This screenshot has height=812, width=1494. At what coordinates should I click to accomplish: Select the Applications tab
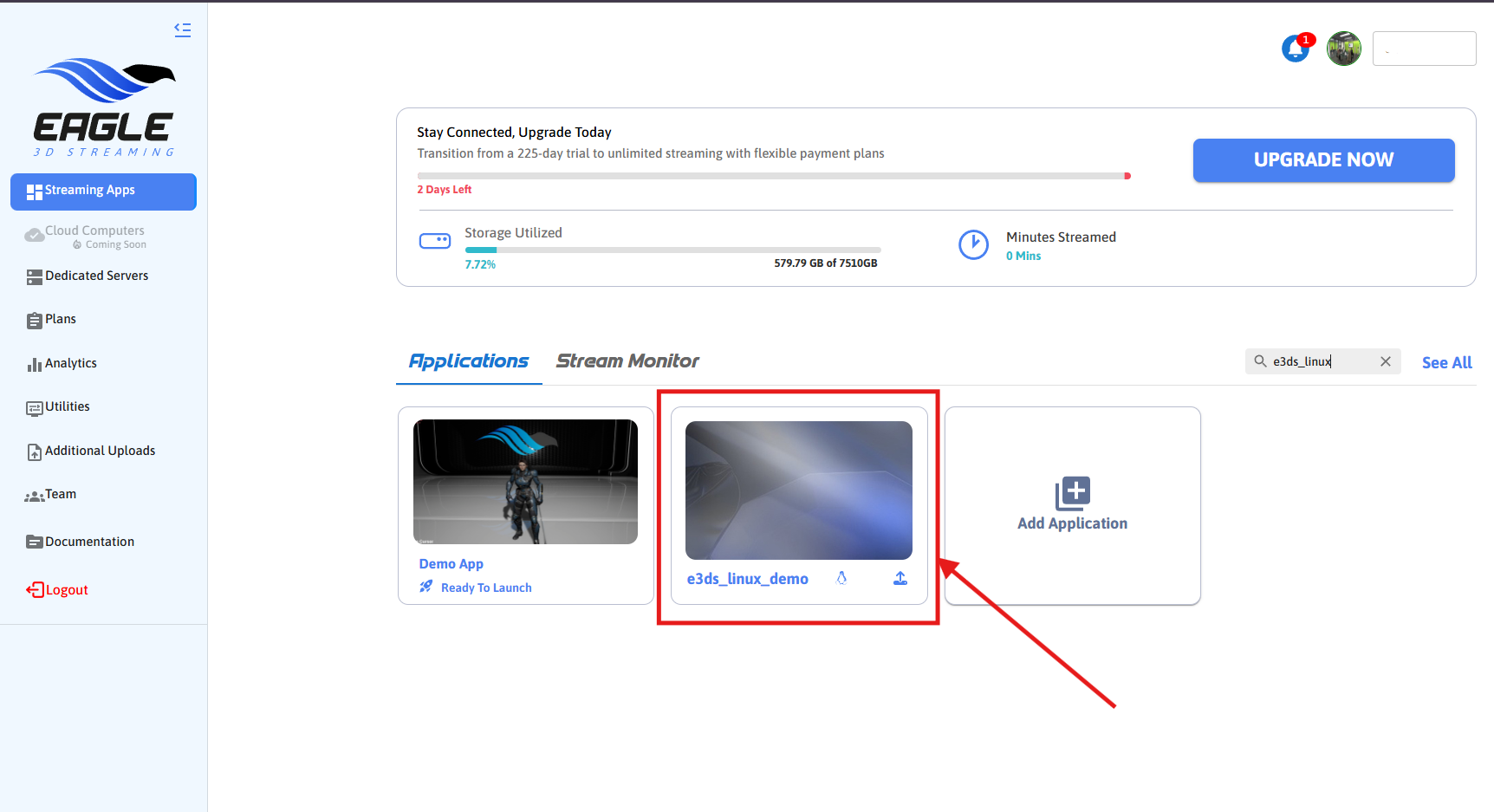[469, 361]
